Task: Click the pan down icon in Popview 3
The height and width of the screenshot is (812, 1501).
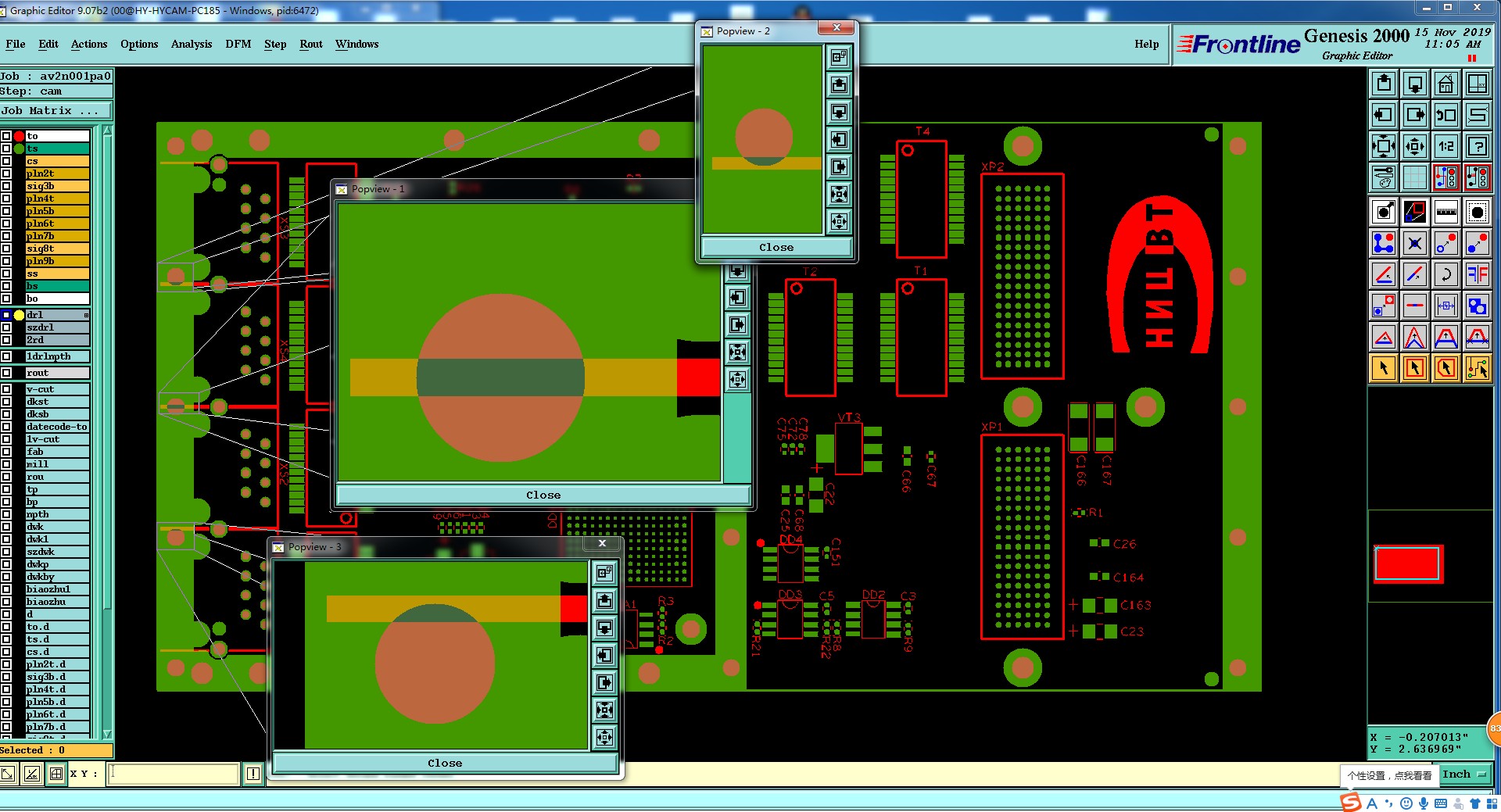Action: click(x=604, y=628)
